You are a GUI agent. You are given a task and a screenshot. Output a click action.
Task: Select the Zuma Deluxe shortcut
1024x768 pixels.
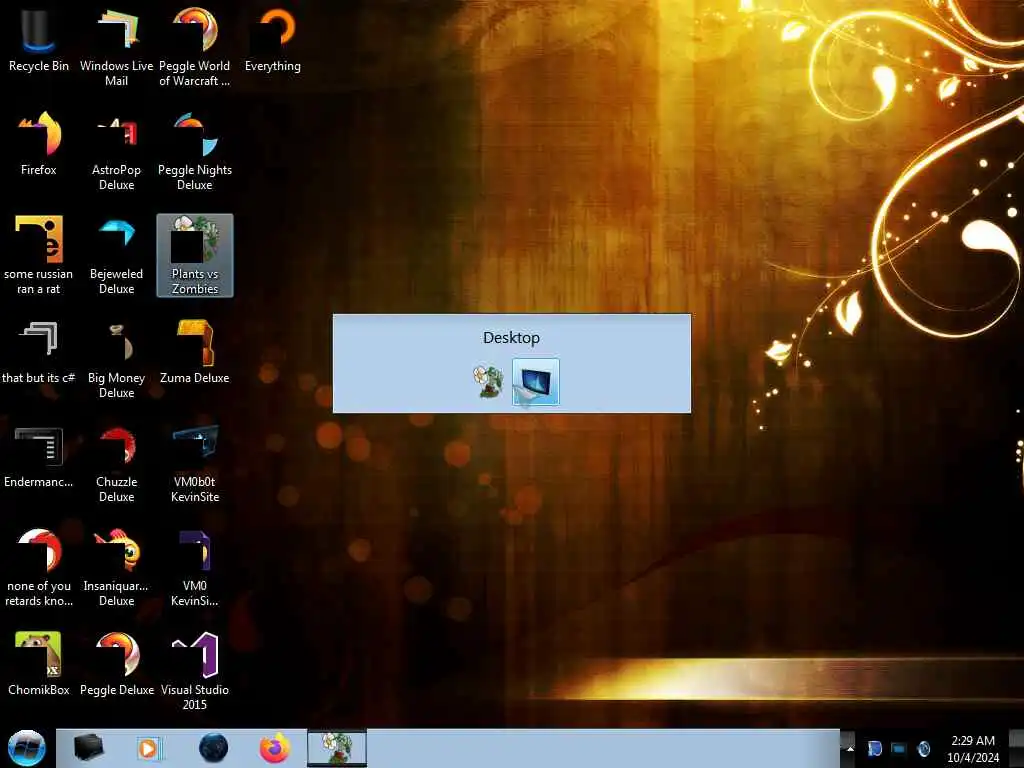195,353
